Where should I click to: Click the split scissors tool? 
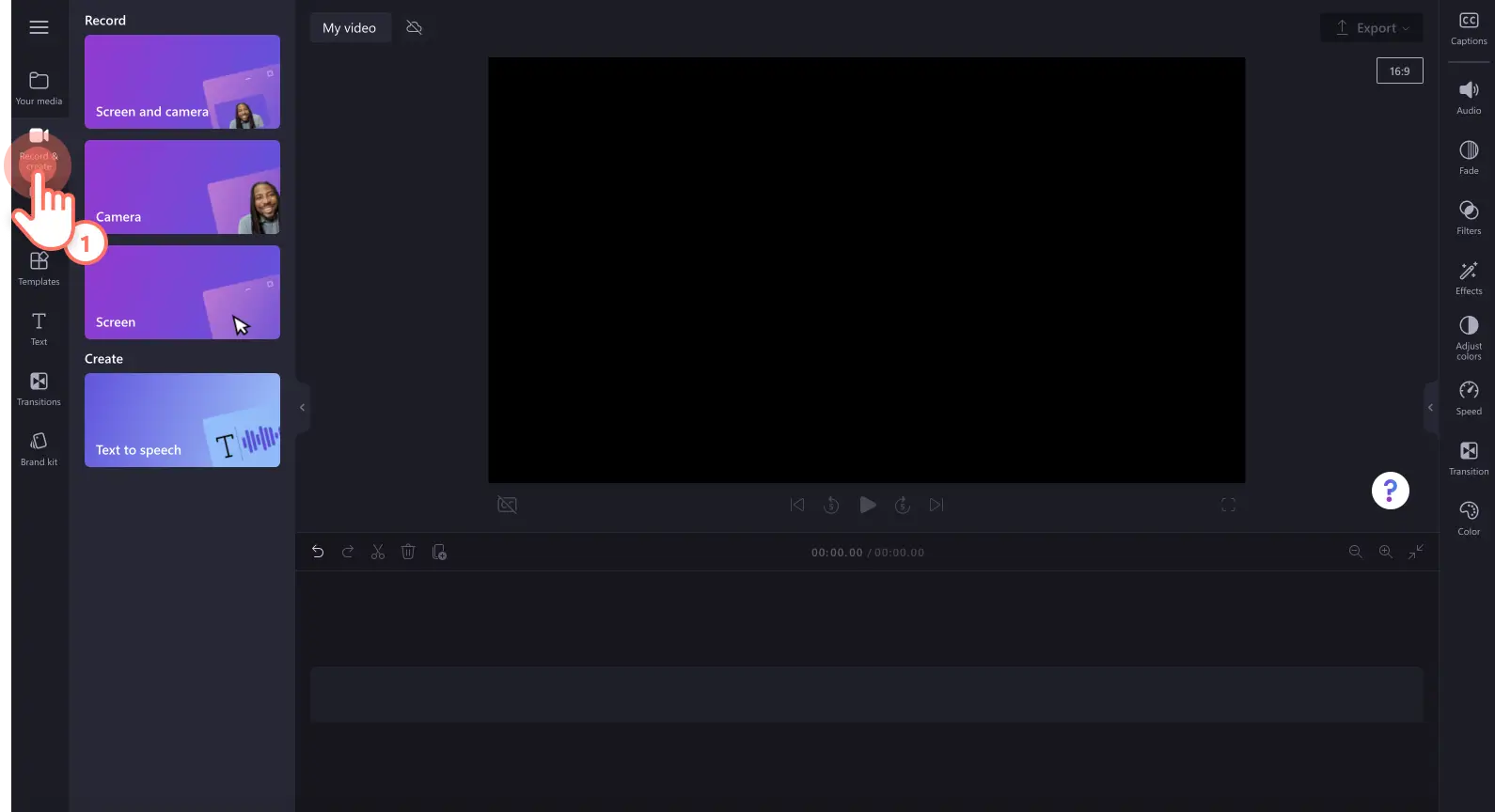[x=378, y=553]
